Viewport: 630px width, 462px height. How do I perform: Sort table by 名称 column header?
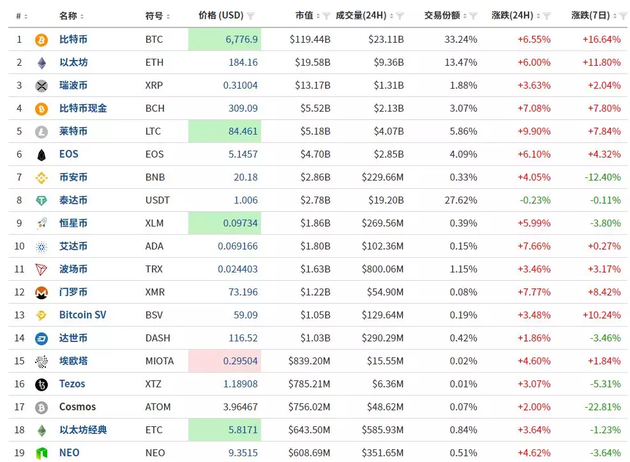71,16
